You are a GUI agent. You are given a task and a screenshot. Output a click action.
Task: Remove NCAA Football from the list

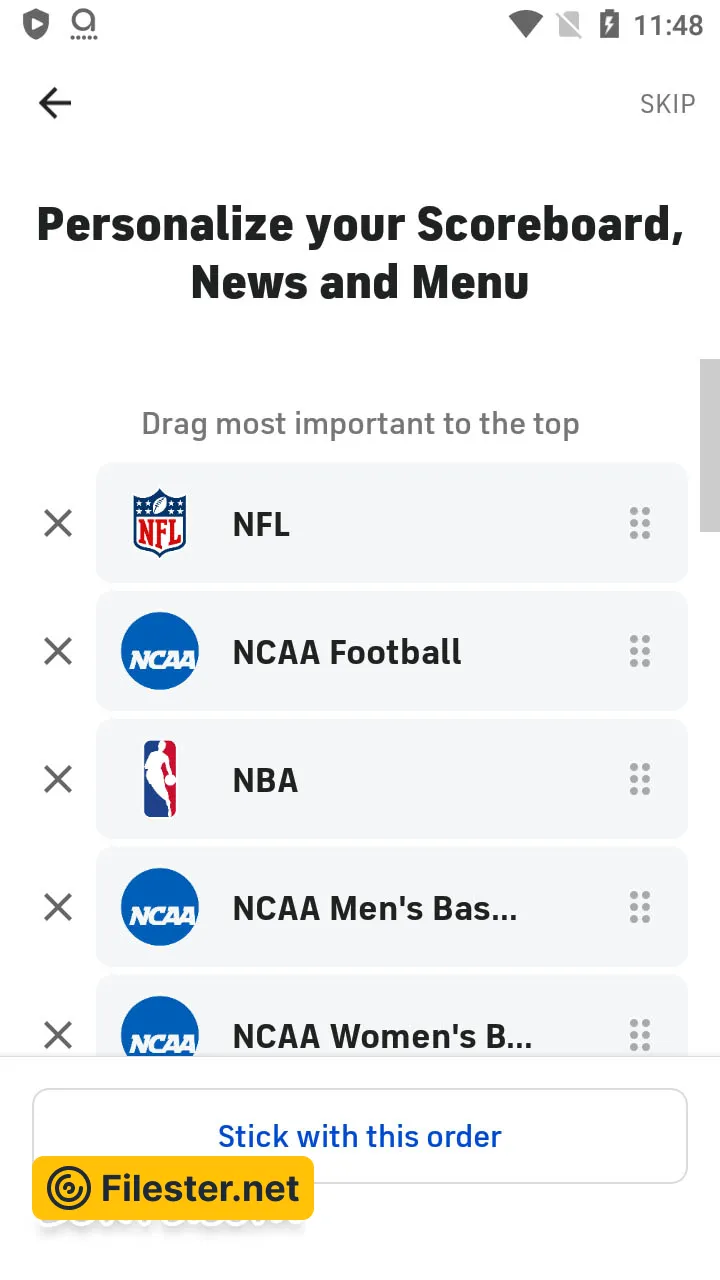tap(58, 651)
